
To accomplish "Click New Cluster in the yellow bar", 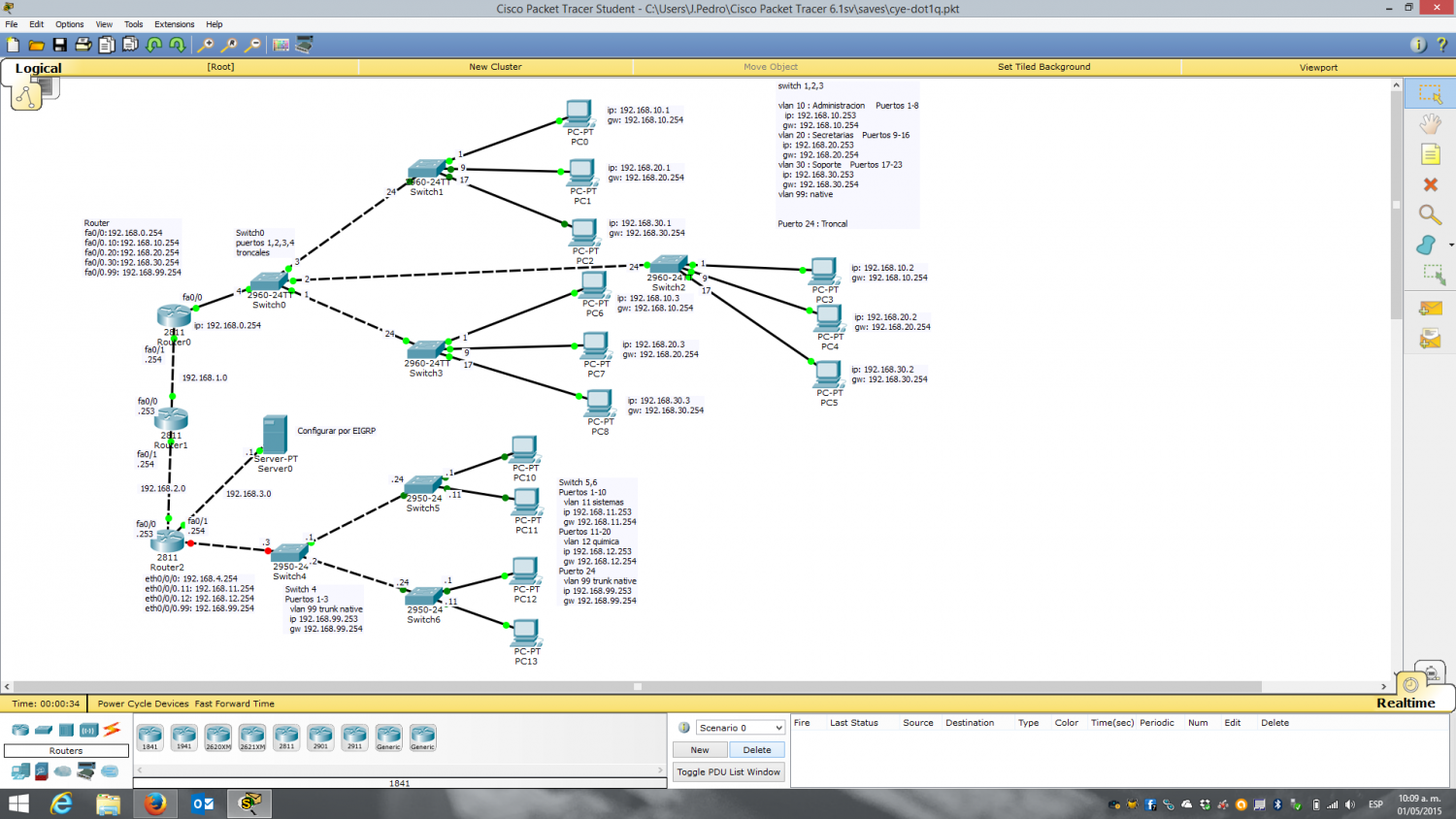I will (495, 67).
